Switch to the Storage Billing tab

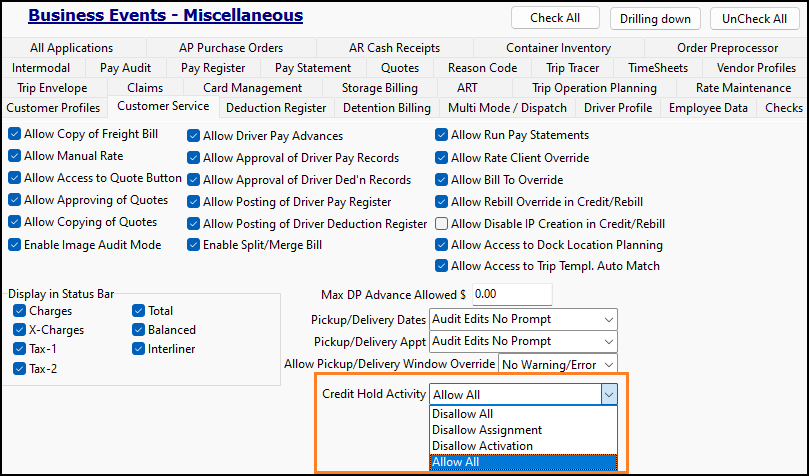(x=380, y=88)
